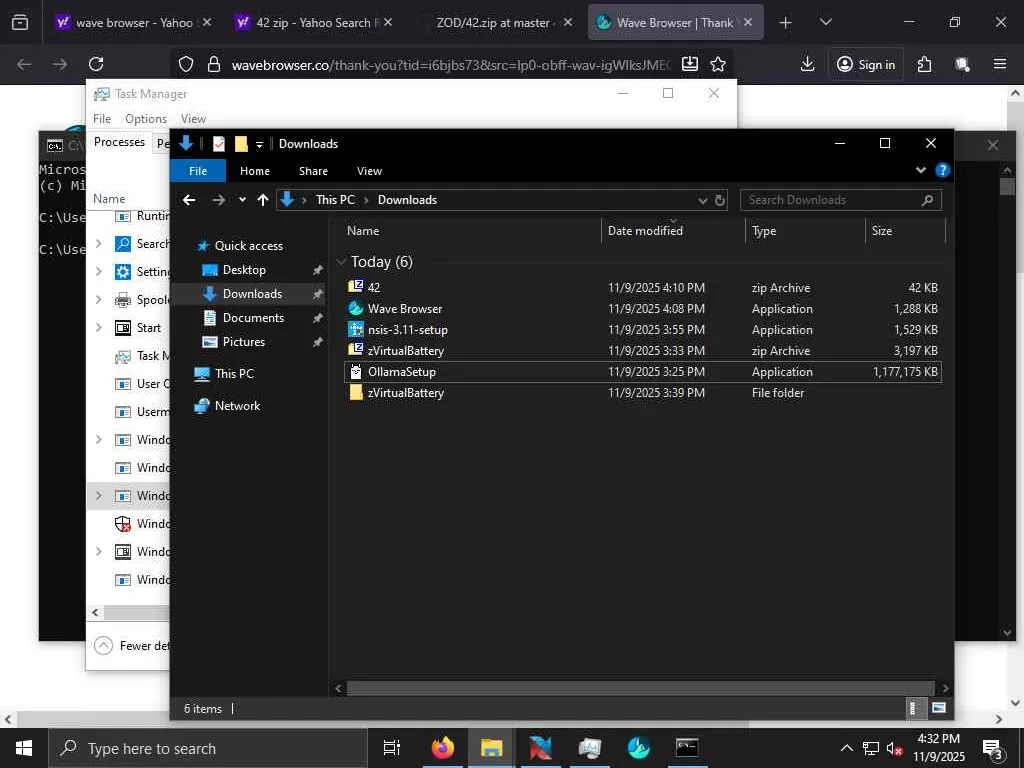Click the taskbar search box

click(208, 748)
